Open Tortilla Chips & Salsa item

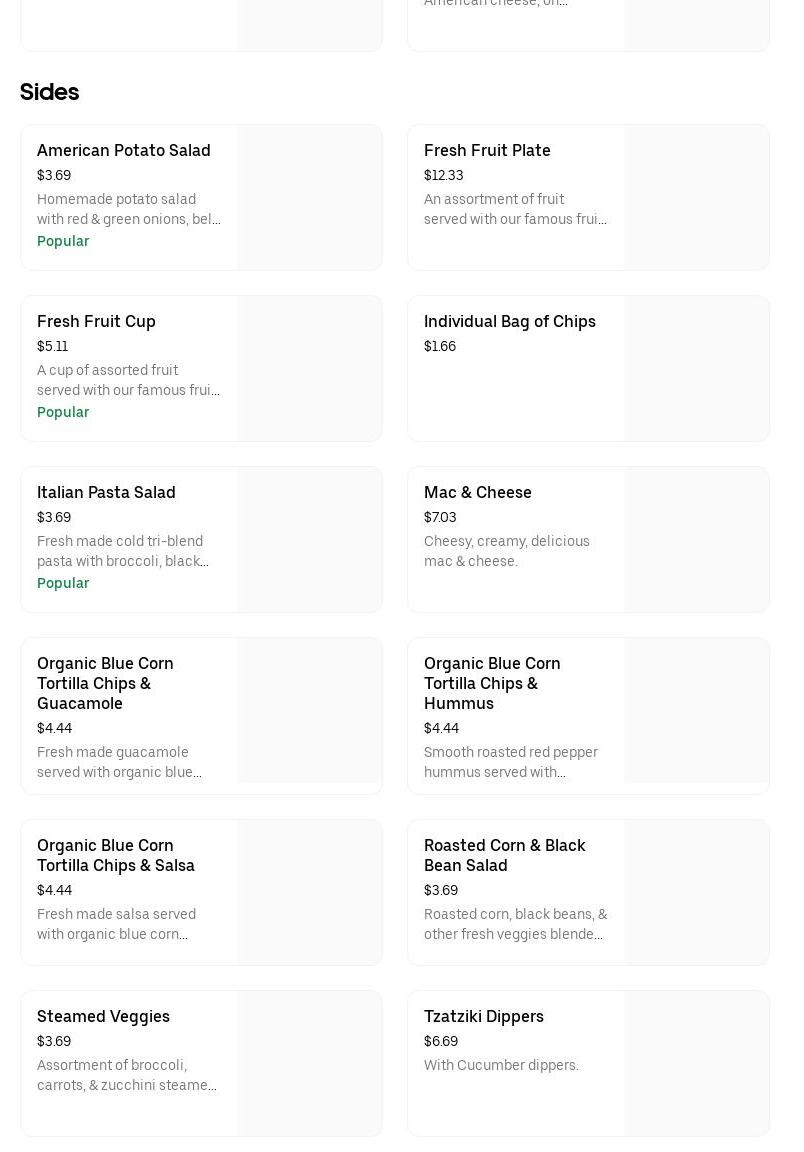[x=116, y=855]
